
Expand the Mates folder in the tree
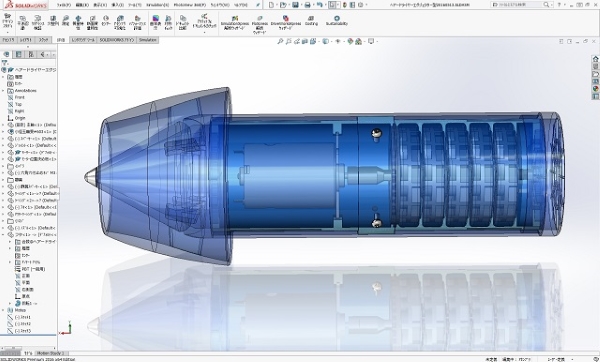pos(3,310)
